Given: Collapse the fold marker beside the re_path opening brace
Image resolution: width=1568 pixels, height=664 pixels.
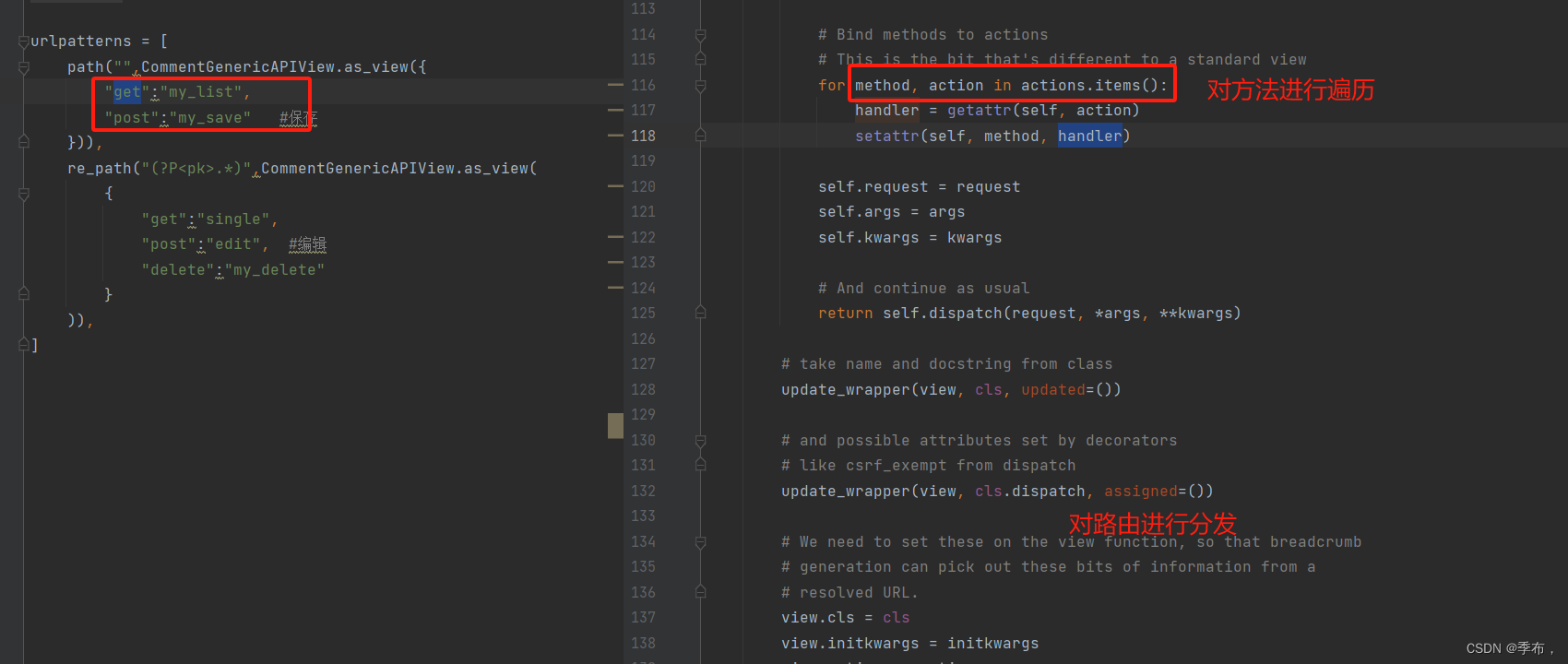Looking at the screenshot, I should coord(24,195).
